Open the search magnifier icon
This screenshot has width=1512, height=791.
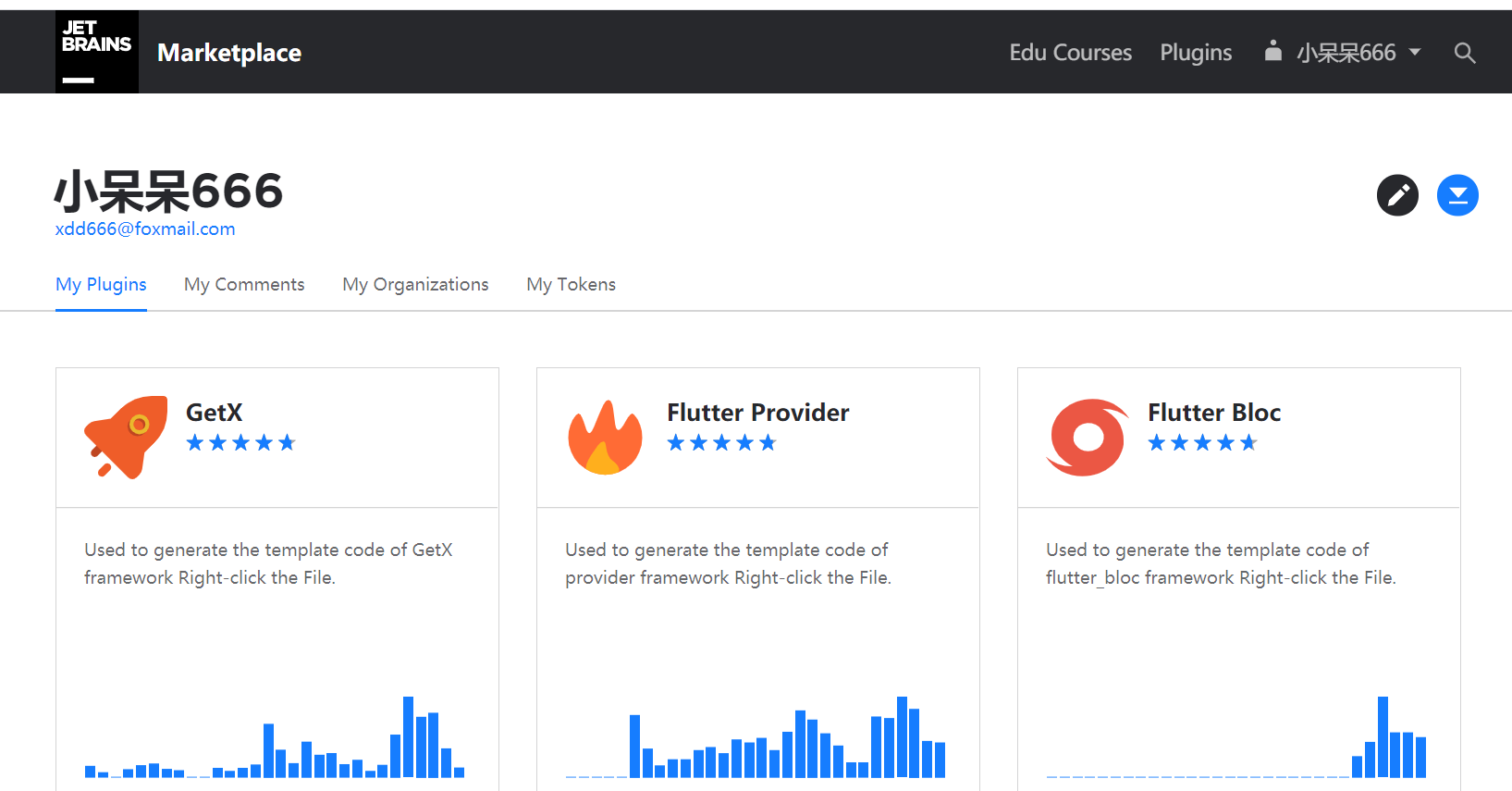[1464, 53]
